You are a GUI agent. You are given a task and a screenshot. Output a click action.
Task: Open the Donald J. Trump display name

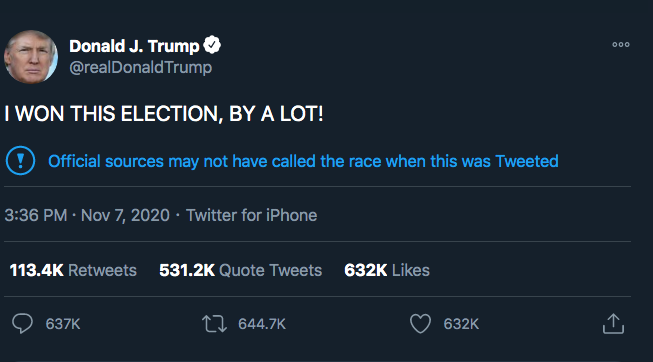(x=134, y=46)
